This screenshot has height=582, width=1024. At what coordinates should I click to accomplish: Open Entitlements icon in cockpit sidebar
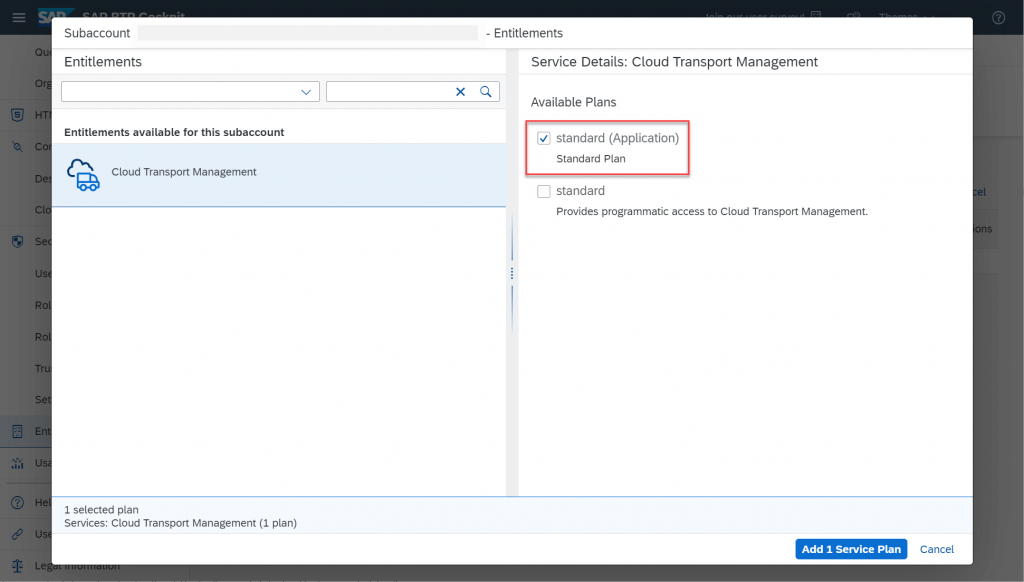coord(18,431)
